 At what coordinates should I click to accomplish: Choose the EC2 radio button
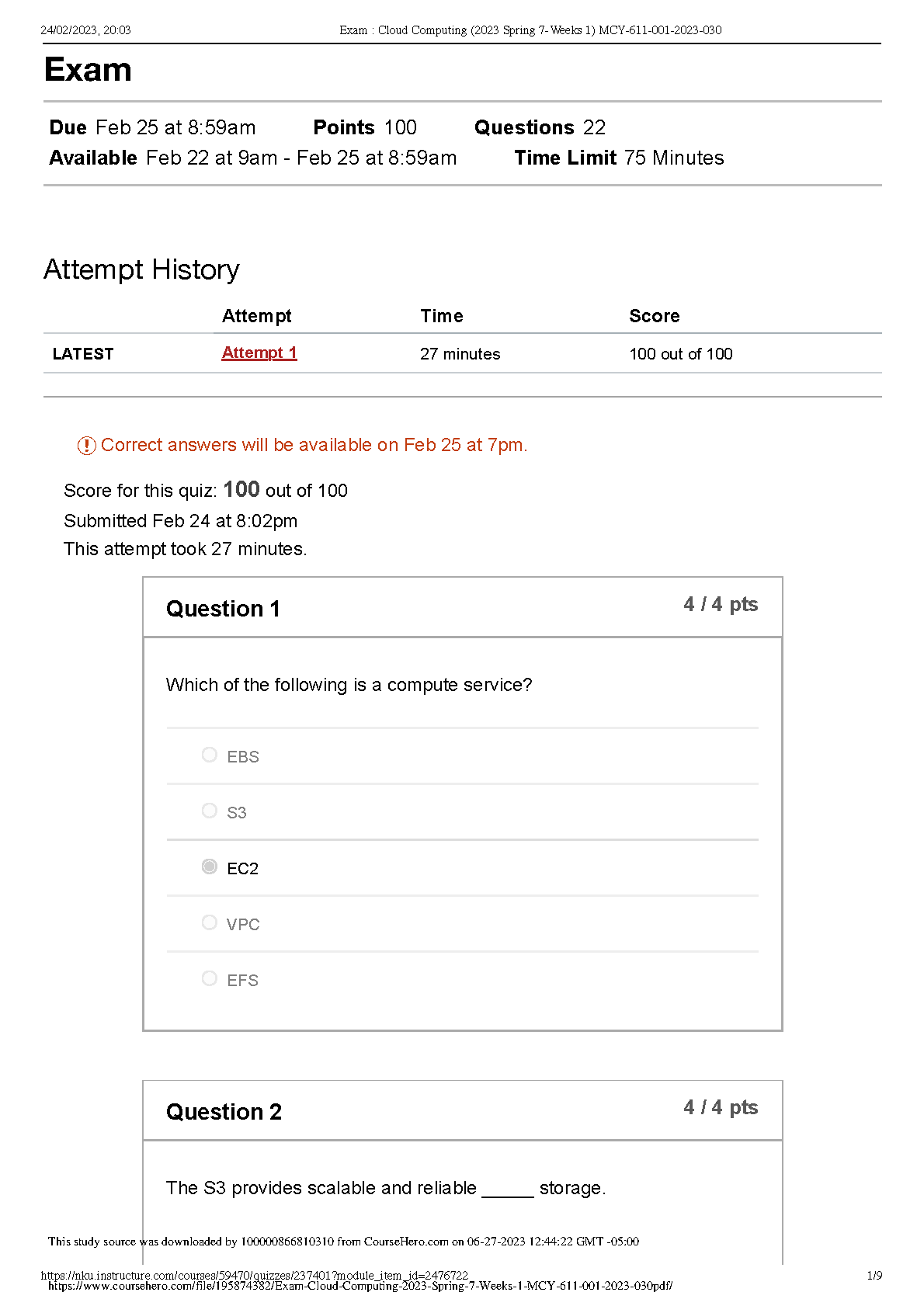[209, 867]
